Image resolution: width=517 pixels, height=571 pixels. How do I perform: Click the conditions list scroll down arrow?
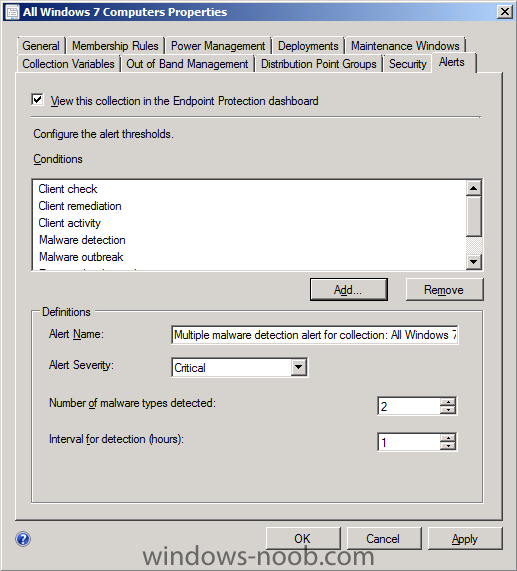coord(473,261)
